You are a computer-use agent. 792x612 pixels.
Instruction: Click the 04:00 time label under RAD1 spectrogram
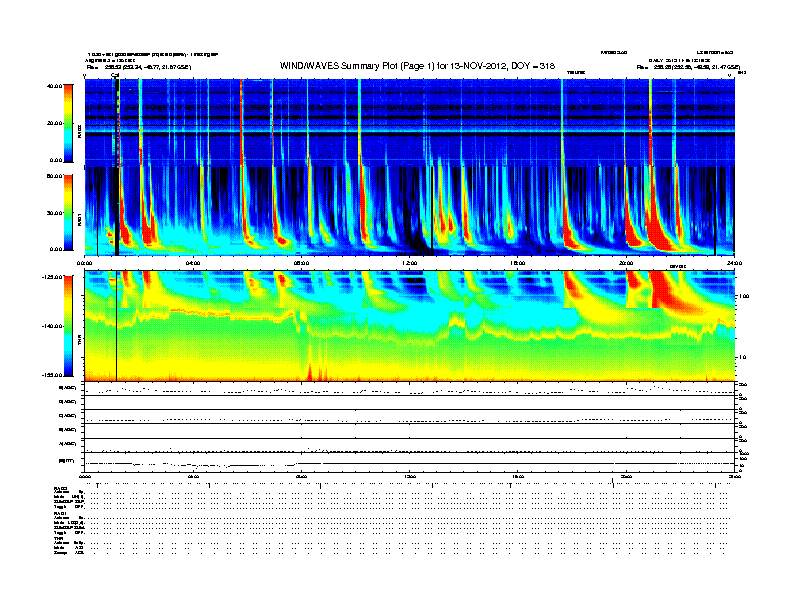click(193, 263)
